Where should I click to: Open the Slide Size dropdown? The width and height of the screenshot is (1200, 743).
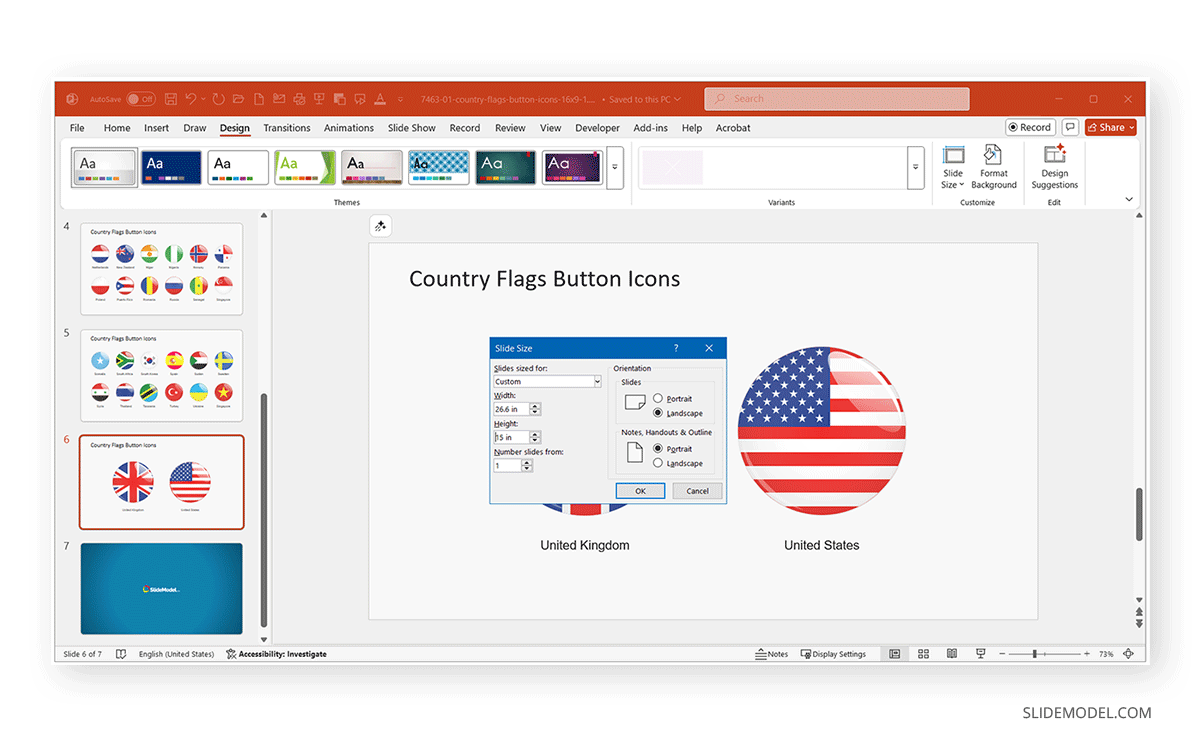tap(952, 168)
